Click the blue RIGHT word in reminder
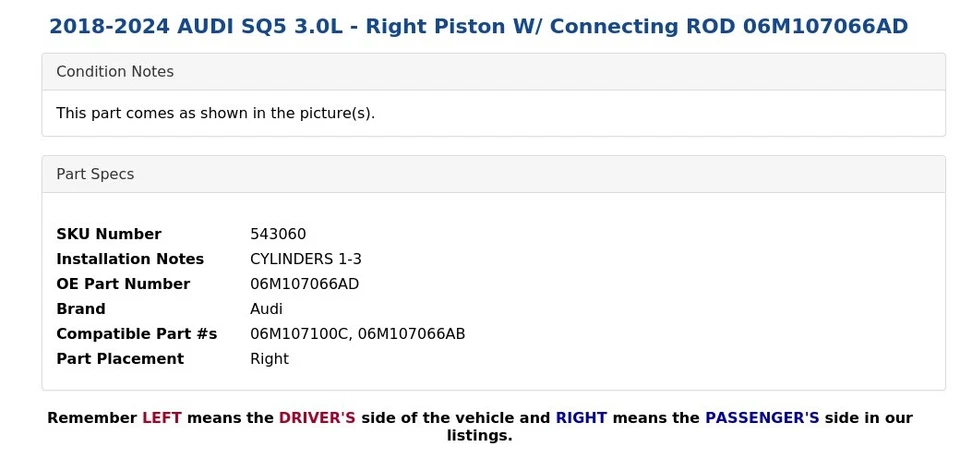Image resolution: width=960 pixels, height=459 pixels. [581, 418]
